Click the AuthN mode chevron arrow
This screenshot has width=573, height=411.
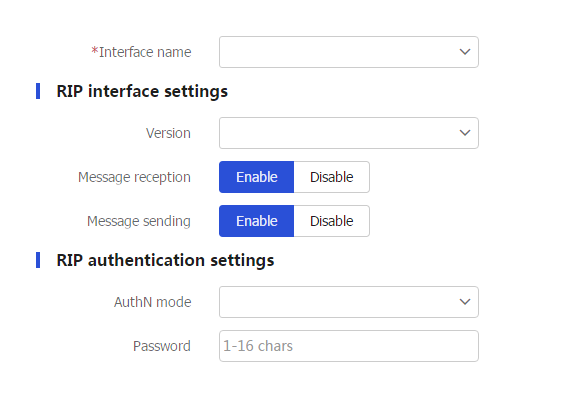pyautogui.click(x=464, y=302)
